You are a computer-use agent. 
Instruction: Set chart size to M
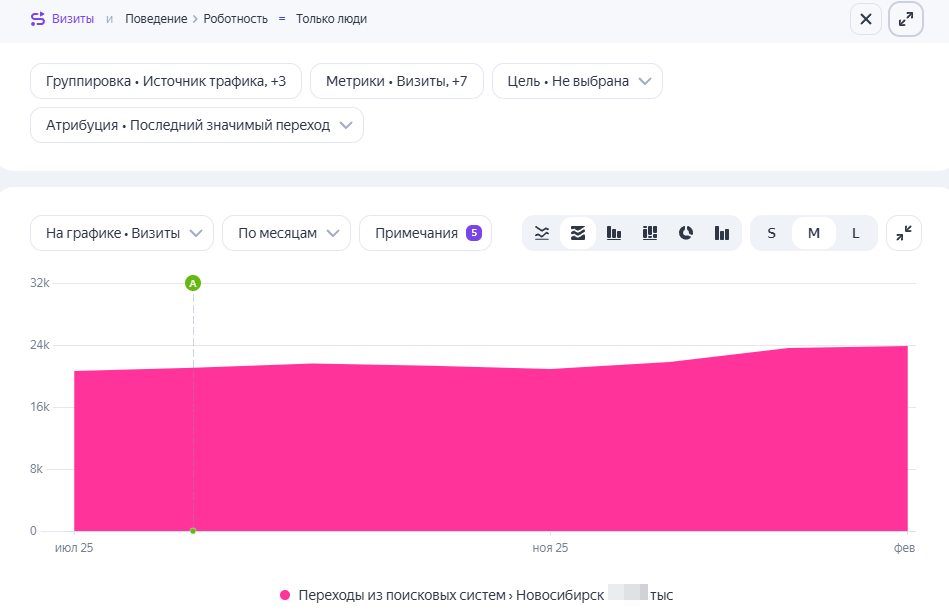coord(813,233)
